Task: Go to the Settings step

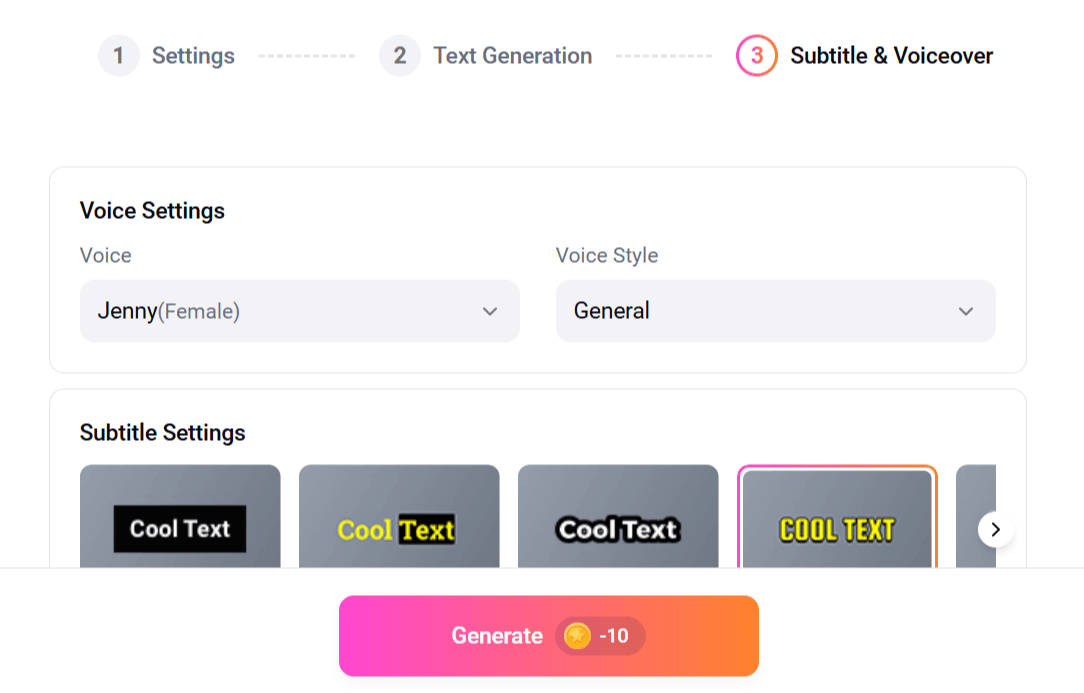Action: pyautogui.click(x=193, y=56)
